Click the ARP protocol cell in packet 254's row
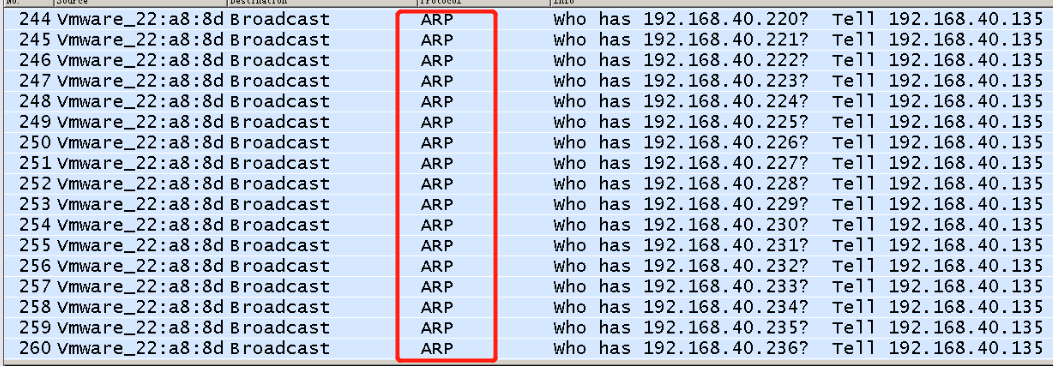The width and height of the screenshot is (1053, 366). click(x=437, y=225)
